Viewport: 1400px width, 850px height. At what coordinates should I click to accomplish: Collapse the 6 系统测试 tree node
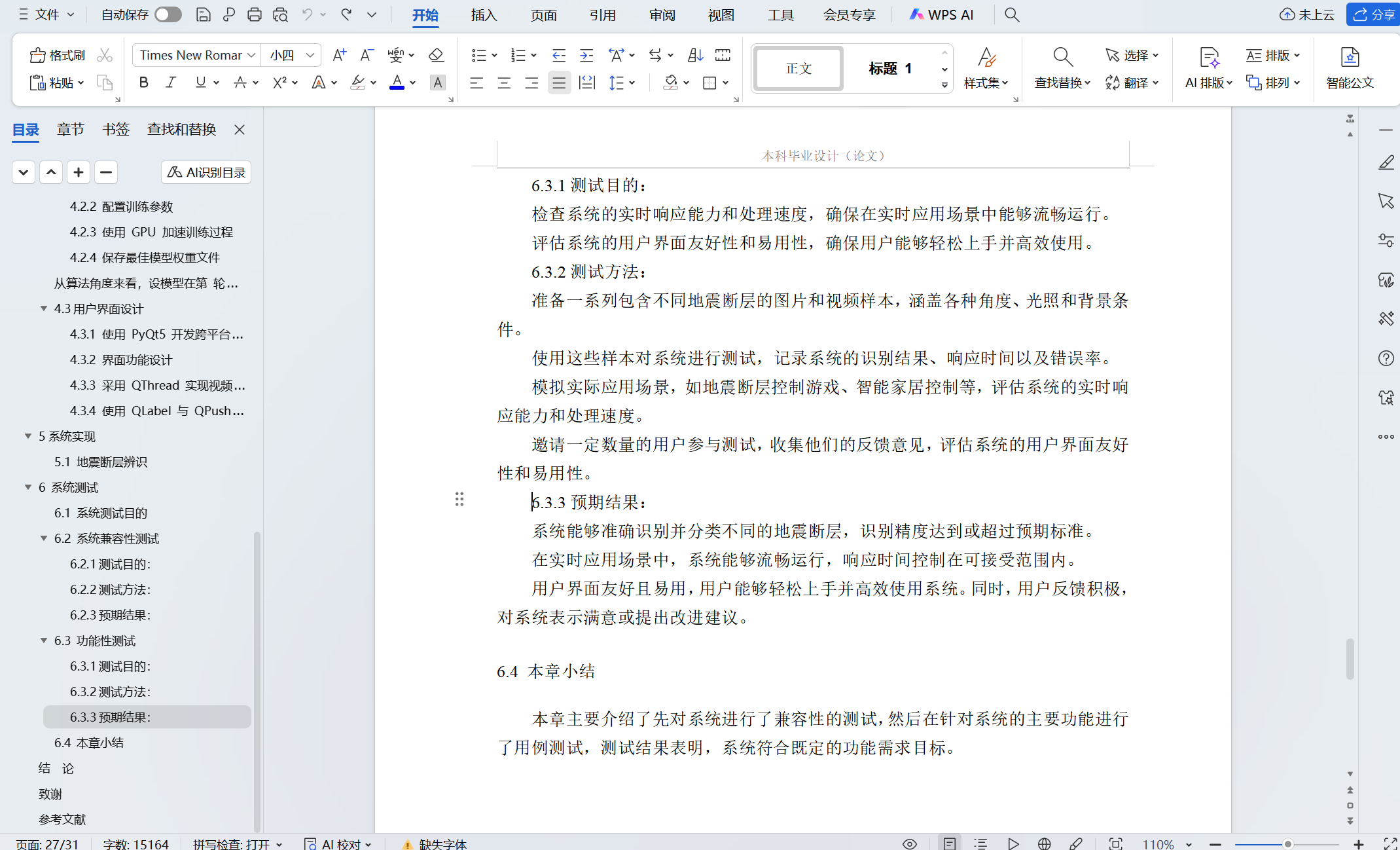click(x=28, y=487)
